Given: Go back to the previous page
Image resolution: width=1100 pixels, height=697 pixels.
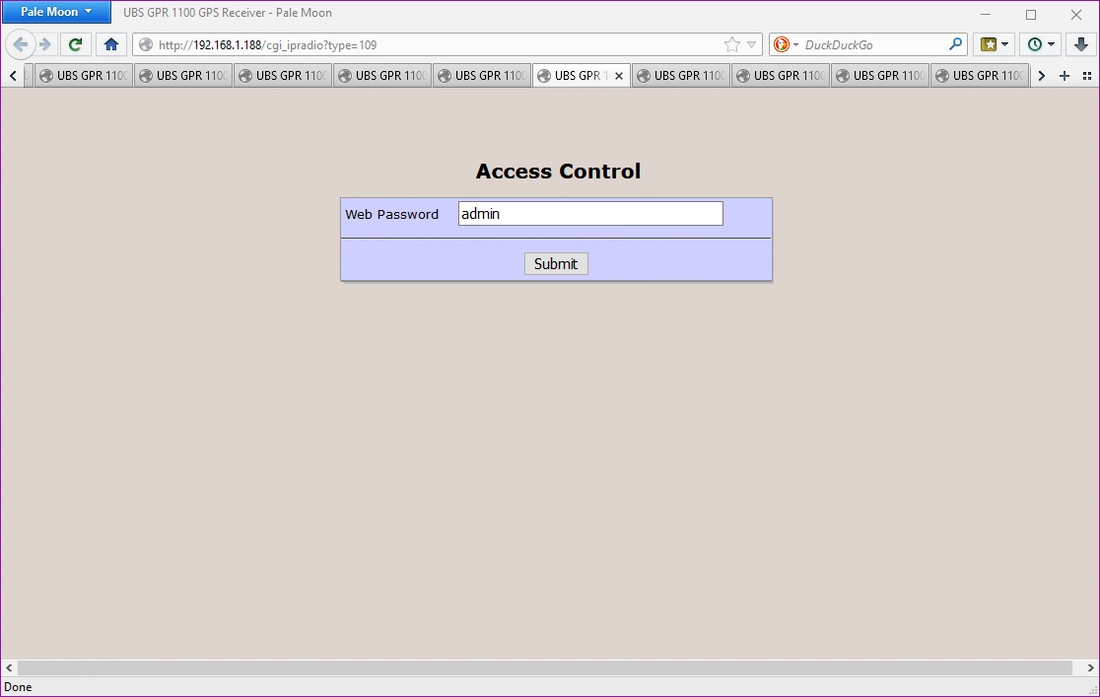Looking at the screenshot, I should [x=20, y=45].
